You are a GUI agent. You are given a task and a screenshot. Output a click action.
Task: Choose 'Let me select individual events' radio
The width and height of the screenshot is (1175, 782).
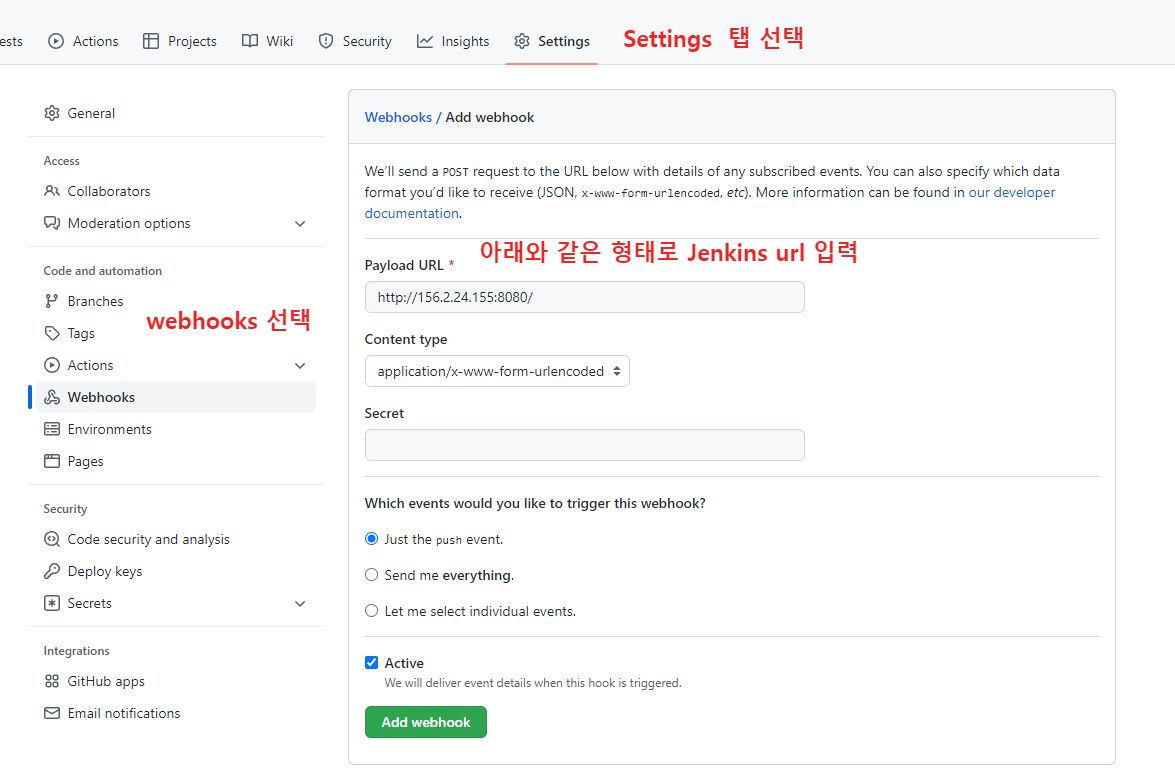click(371, 610)
